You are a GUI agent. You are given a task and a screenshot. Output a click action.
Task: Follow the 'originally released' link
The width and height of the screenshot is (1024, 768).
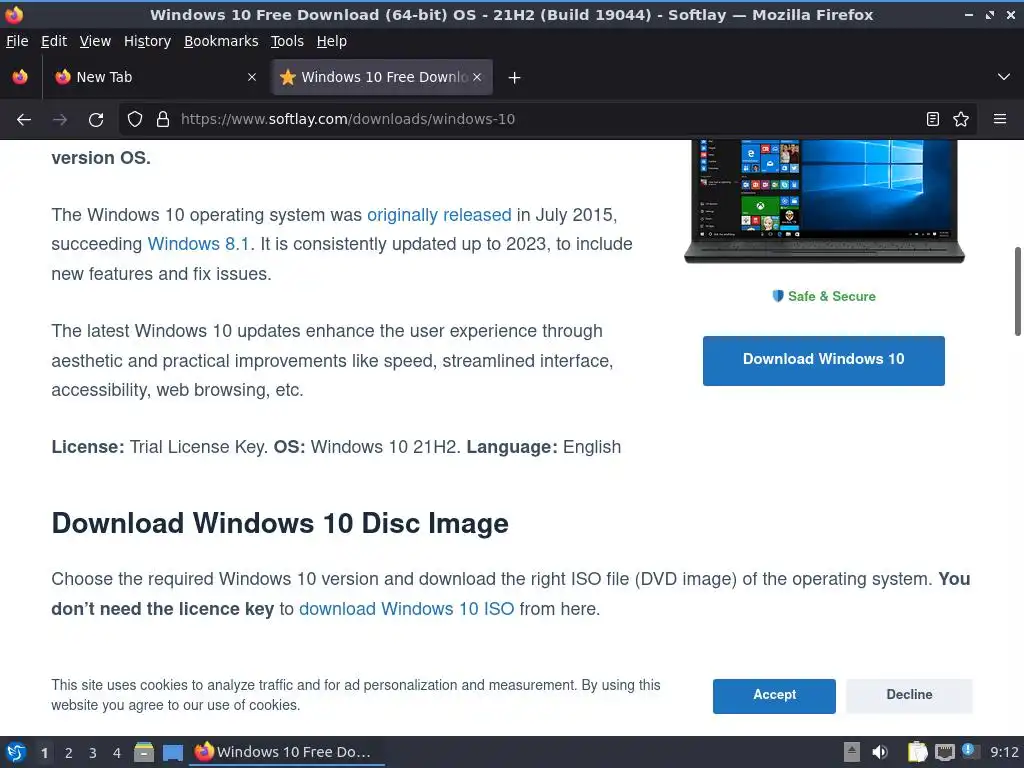439,215
